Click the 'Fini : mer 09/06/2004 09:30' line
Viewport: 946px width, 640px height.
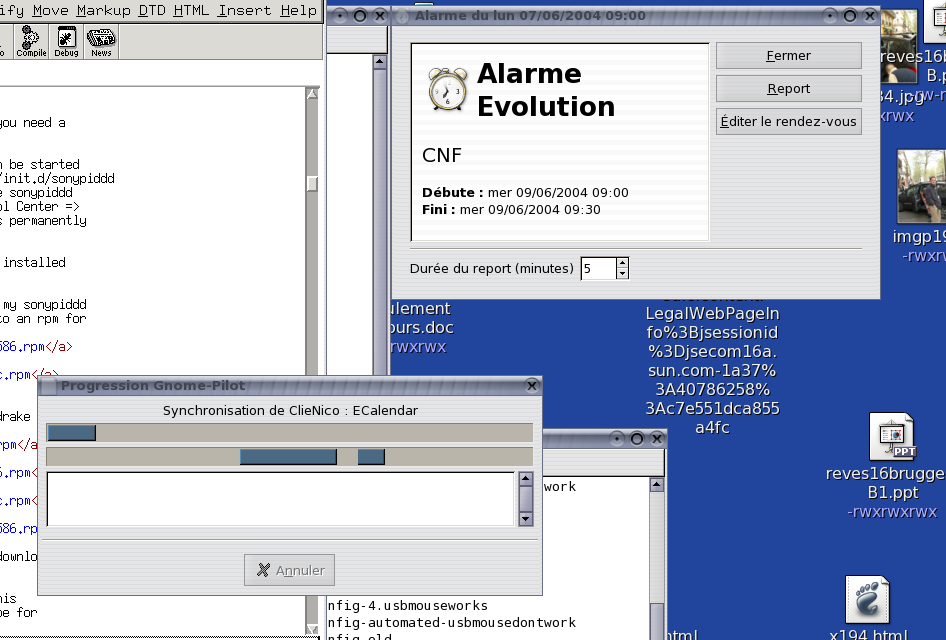click(x=511, y=210)
